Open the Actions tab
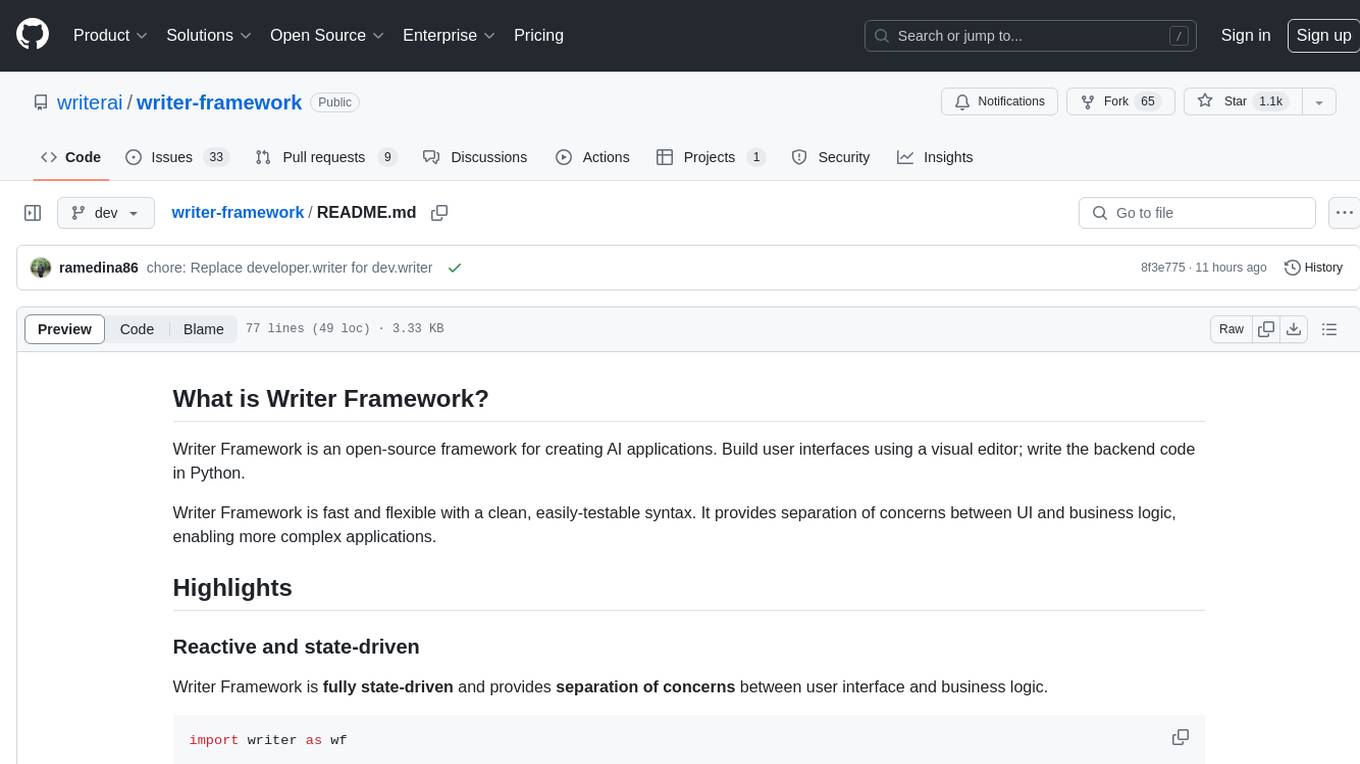The width and height of the screenshot is (1360, 764). coord(593,157)
